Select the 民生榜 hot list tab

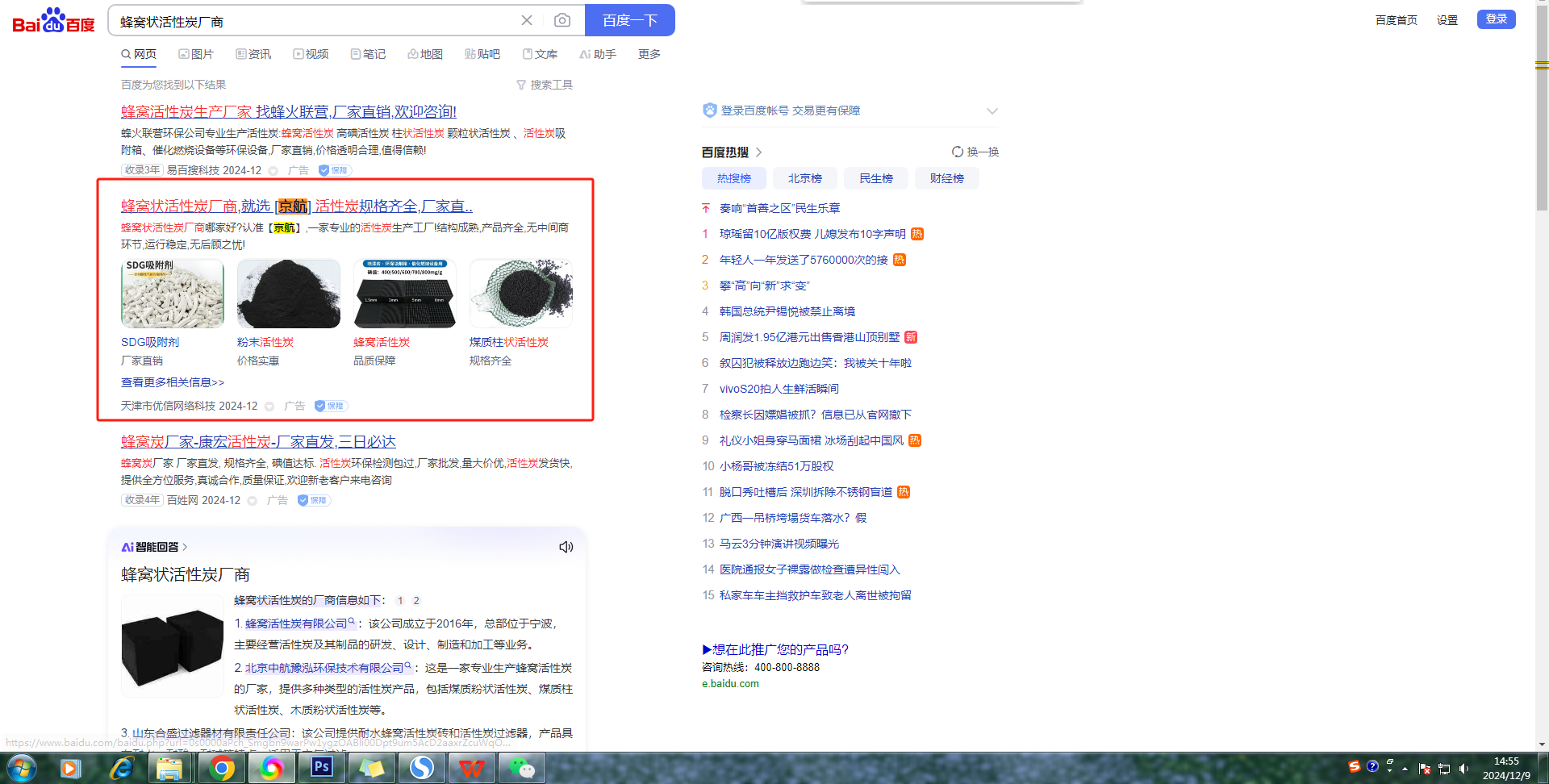[x=876, y=178]
